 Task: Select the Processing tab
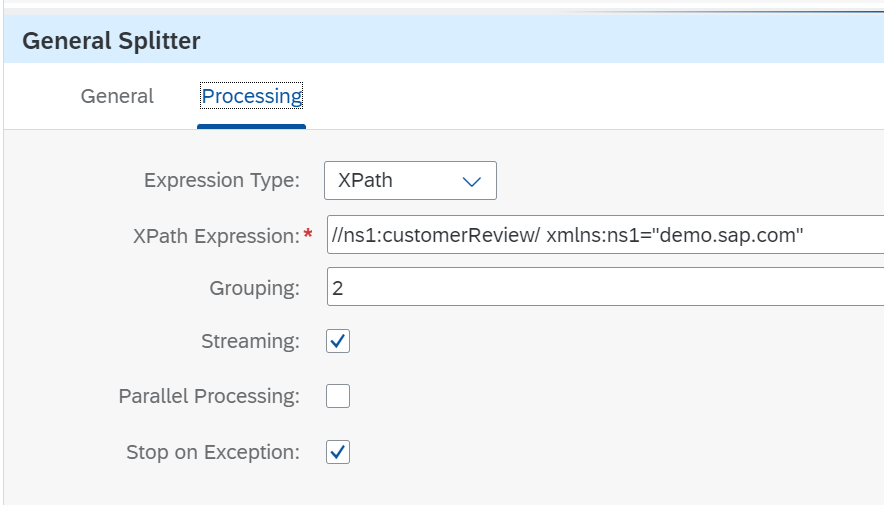tap(251, 96)
